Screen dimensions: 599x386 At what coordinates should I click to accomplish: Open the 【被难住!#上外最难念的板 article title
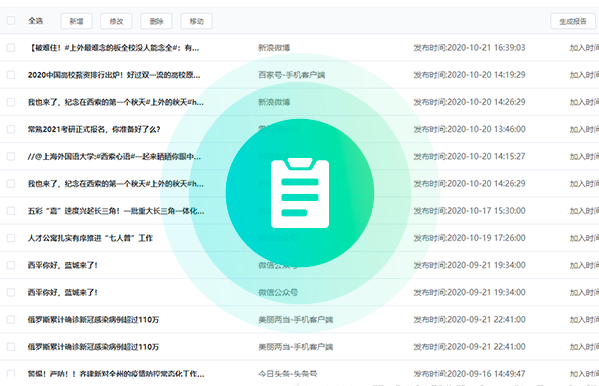[x=113, y=48]
